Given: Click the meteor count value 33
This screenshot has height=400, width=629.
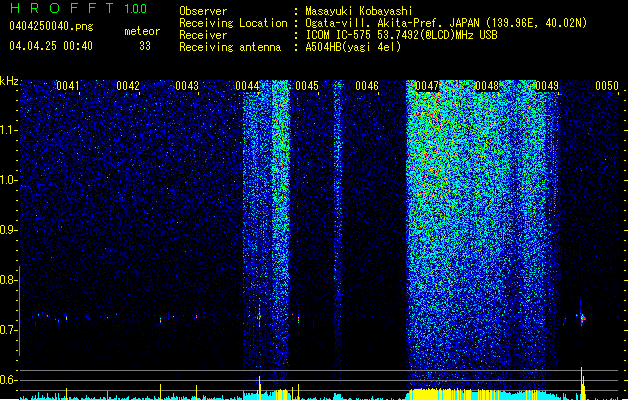Looking at the screenshot, I should click(145, 46).
